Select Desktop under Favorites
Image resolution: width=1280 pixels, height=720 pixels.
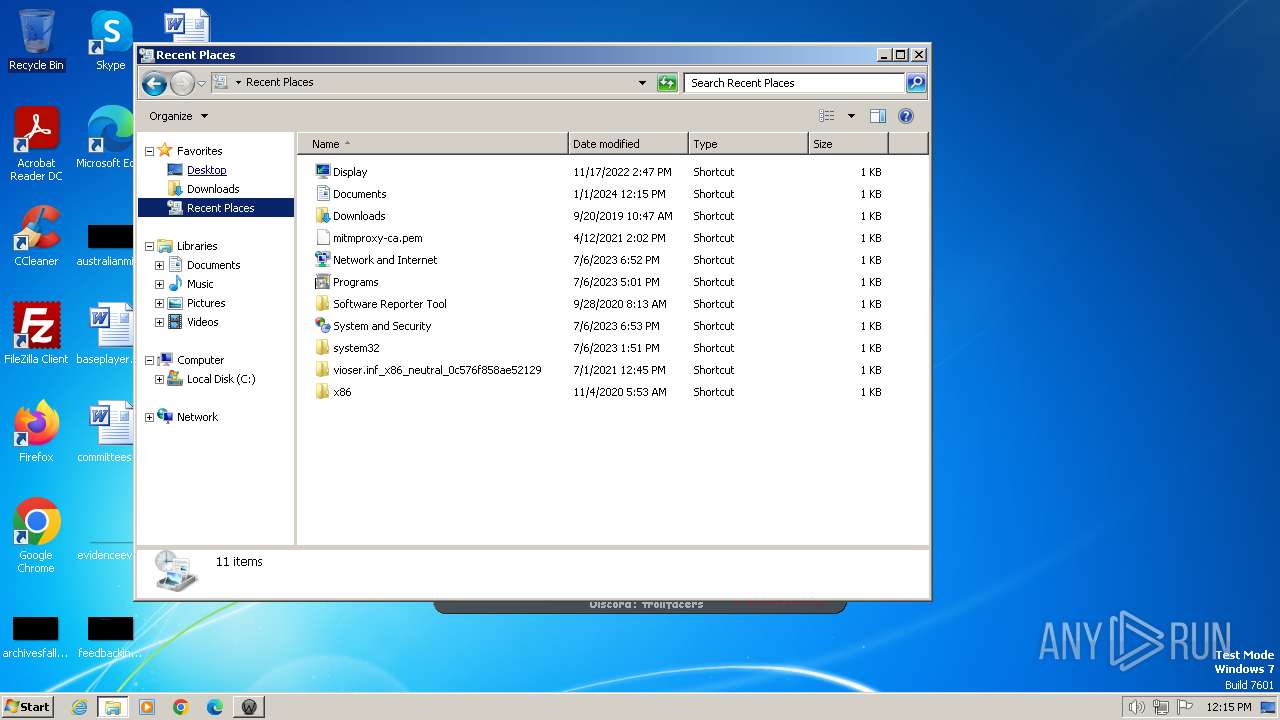[207, 170]
